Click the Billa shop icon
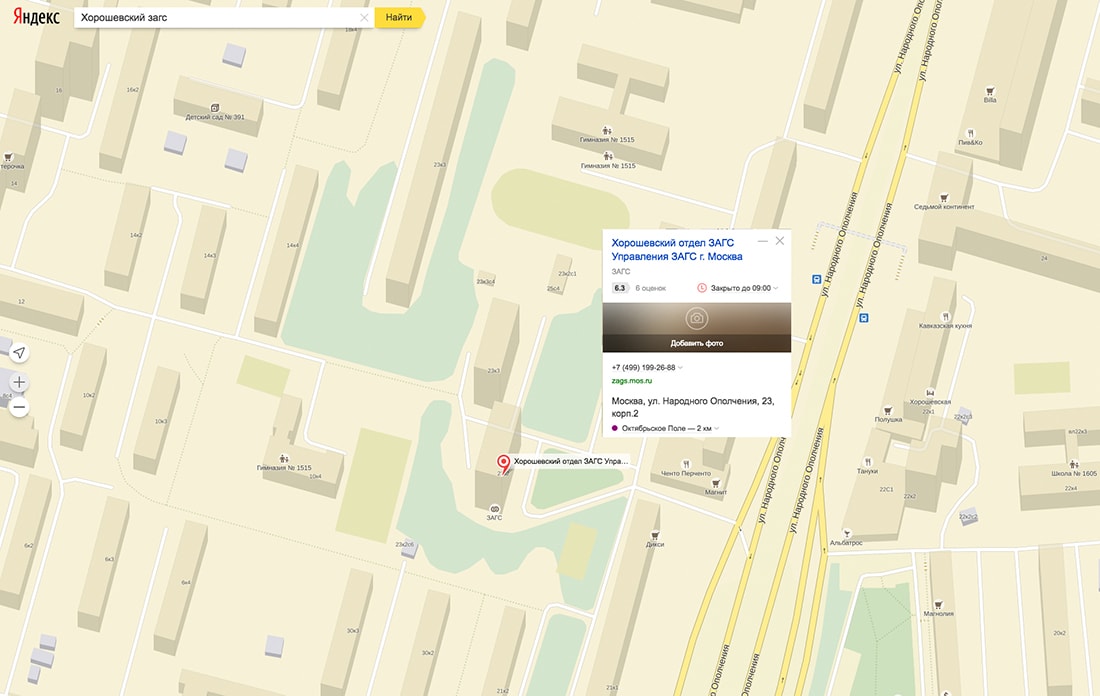This screenshot has height=696, width=1100. pos(990,91)
